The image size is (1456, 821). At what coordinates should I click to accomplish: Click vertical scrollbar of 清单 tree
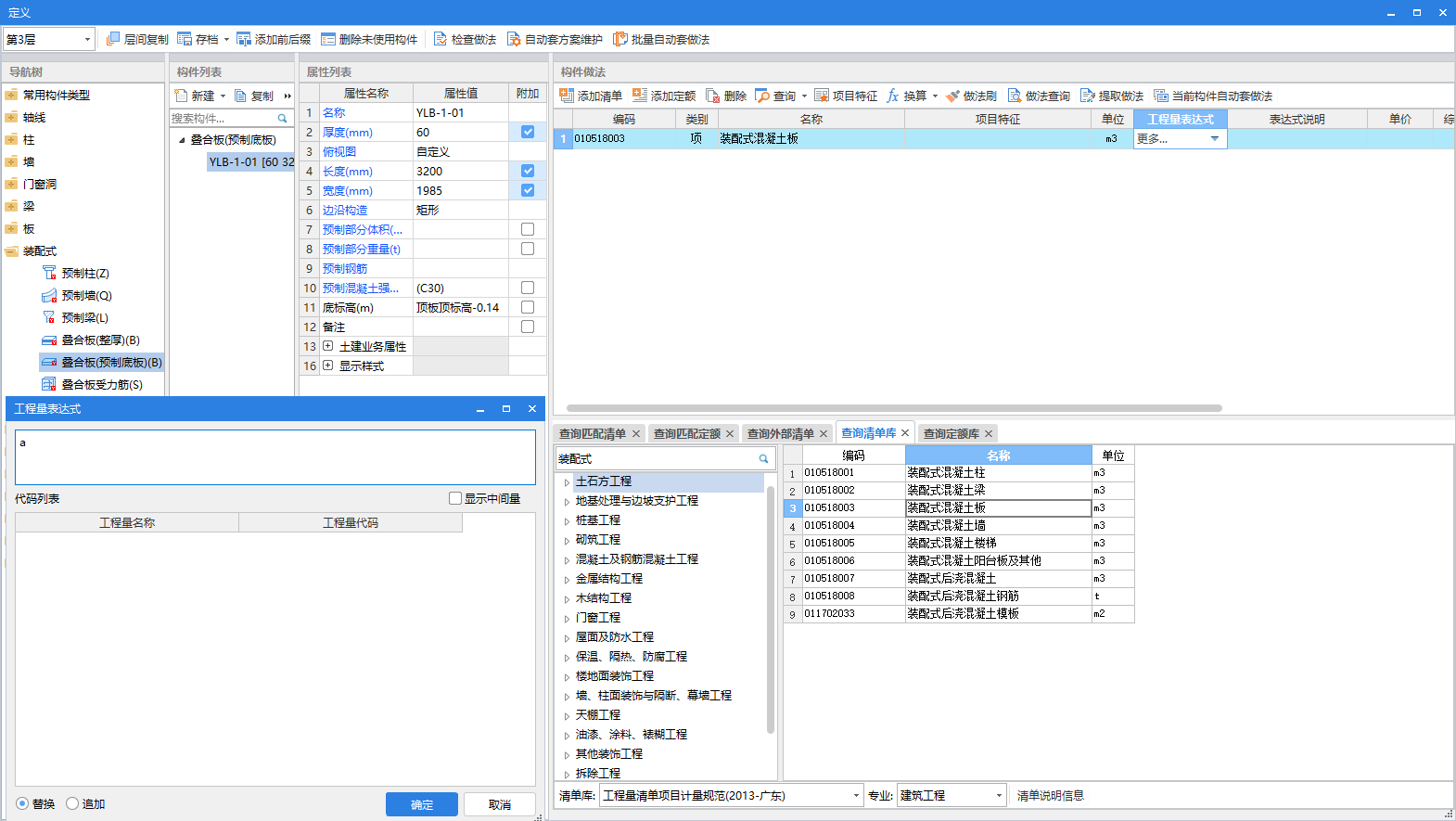coord(771,609)
